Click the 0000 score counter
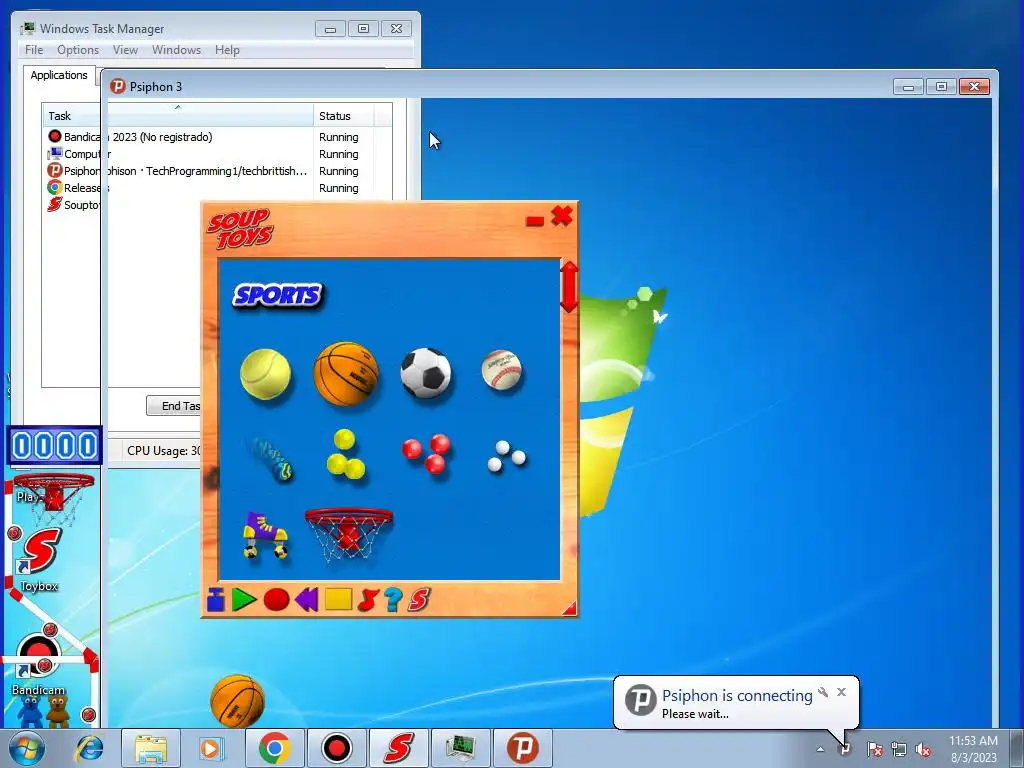 [x=54, y=445]
